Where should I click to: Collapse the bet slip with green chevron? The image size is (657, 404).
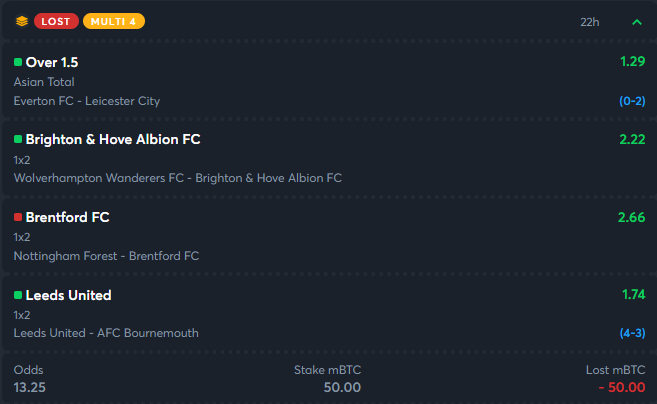[636, 22]
